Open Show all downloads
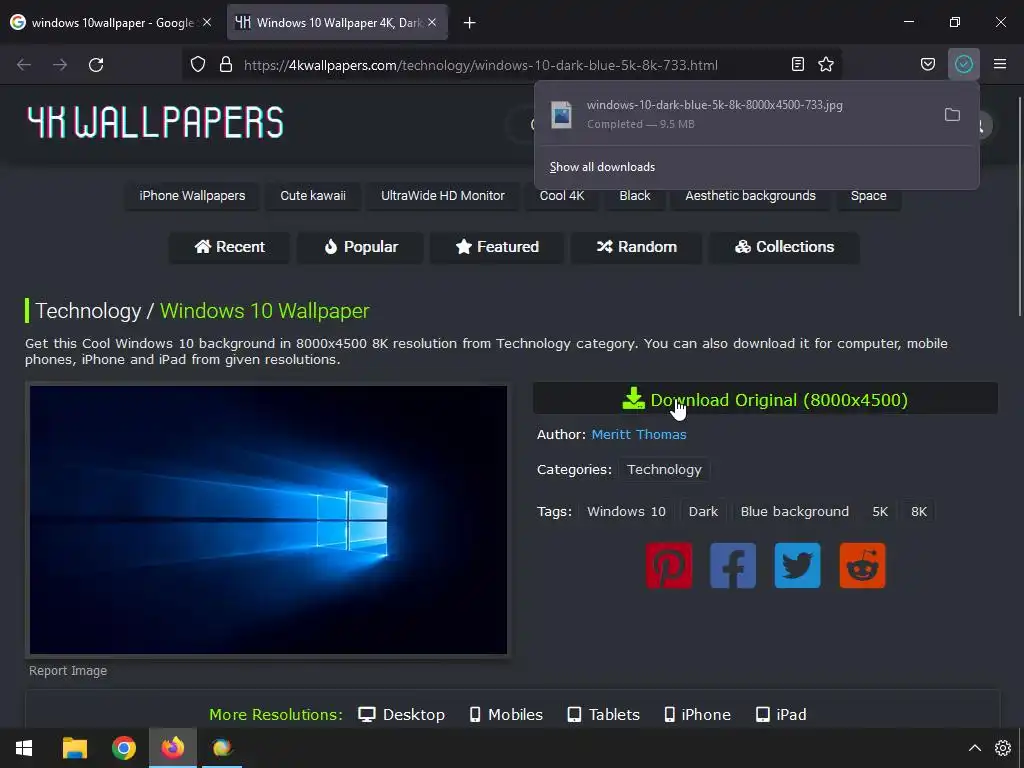The width and height of the screenshot is (1024, 768). [602, 167]
